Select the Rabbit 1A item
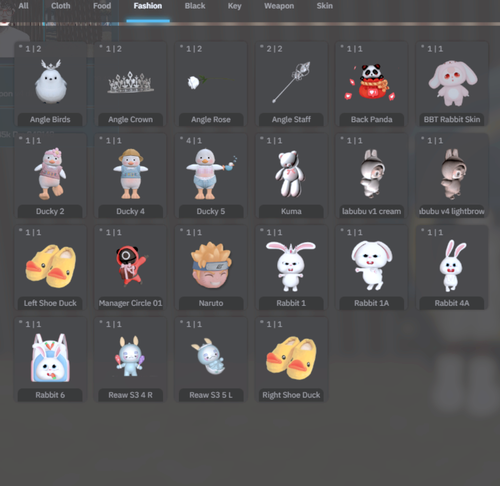Viewport: 500px width, 486px height. click(x=372, y=265)
